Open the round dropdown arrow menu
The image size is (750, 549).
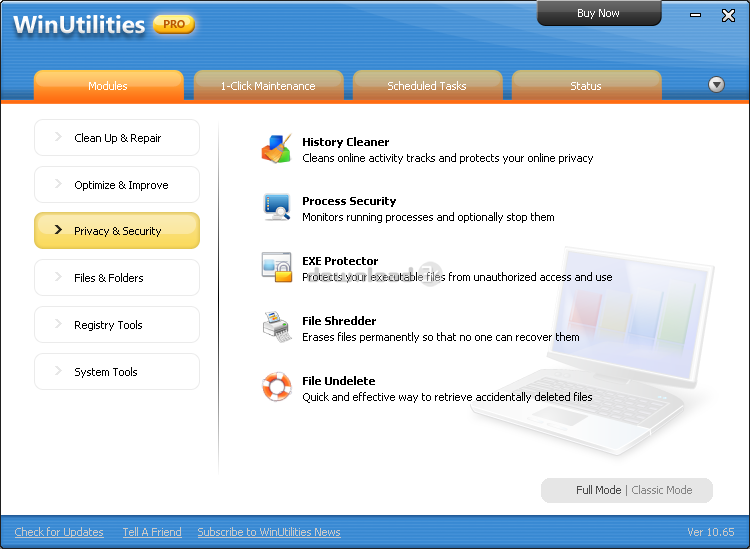[716, 85]
